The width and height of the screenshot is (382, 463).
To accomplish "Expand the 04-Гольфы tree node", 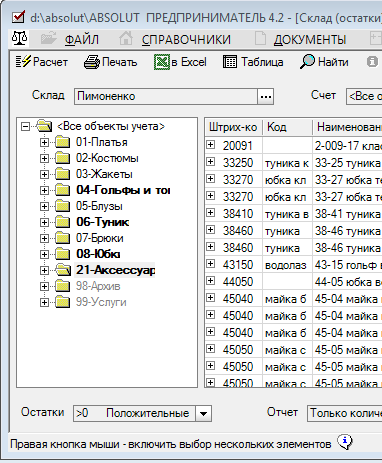I will click(x=44, y=190).
